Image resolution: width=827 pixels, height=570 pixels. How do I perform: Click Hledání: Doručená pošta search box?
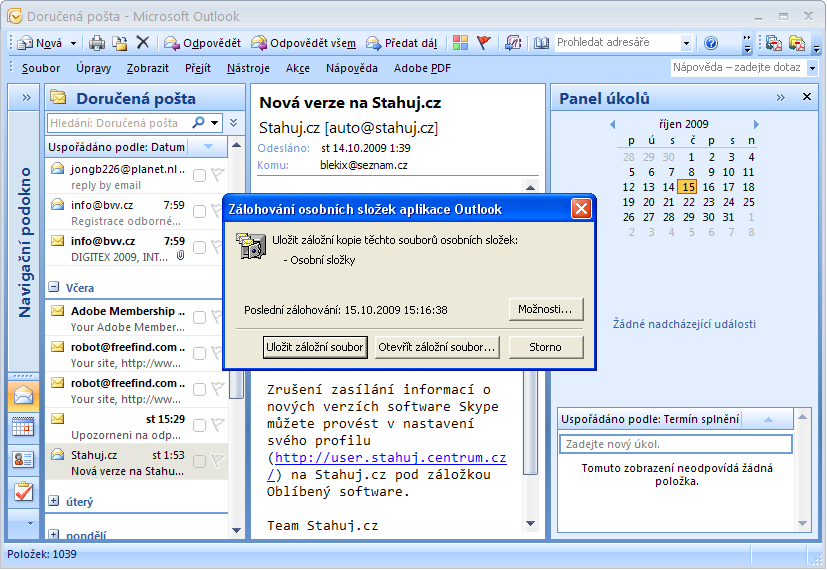119,123
